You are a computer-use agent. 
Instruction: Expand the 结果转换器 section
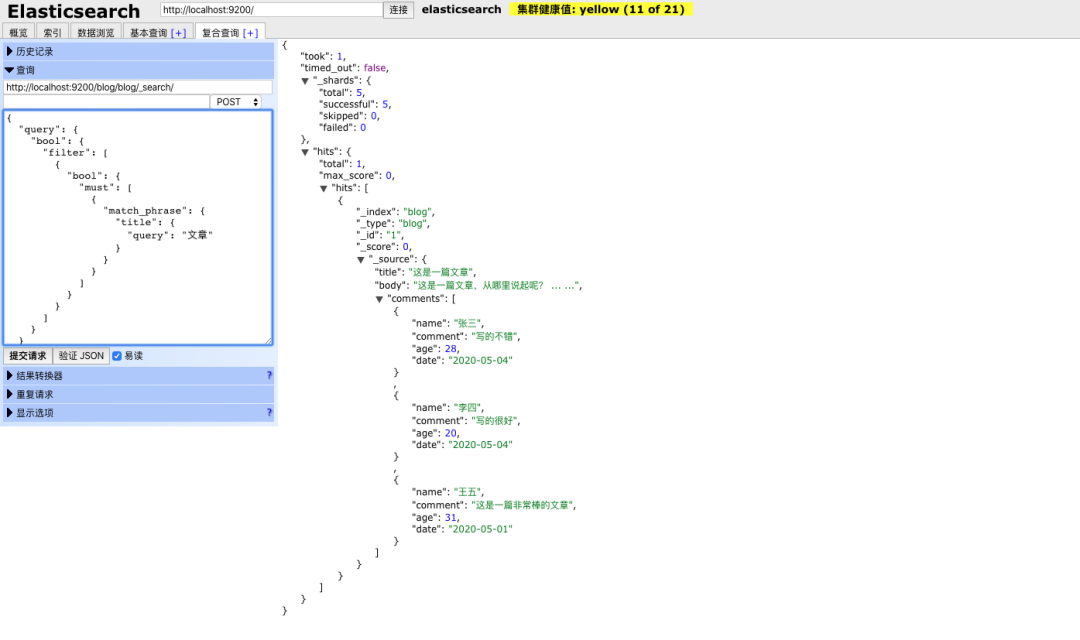coord(138,376)
